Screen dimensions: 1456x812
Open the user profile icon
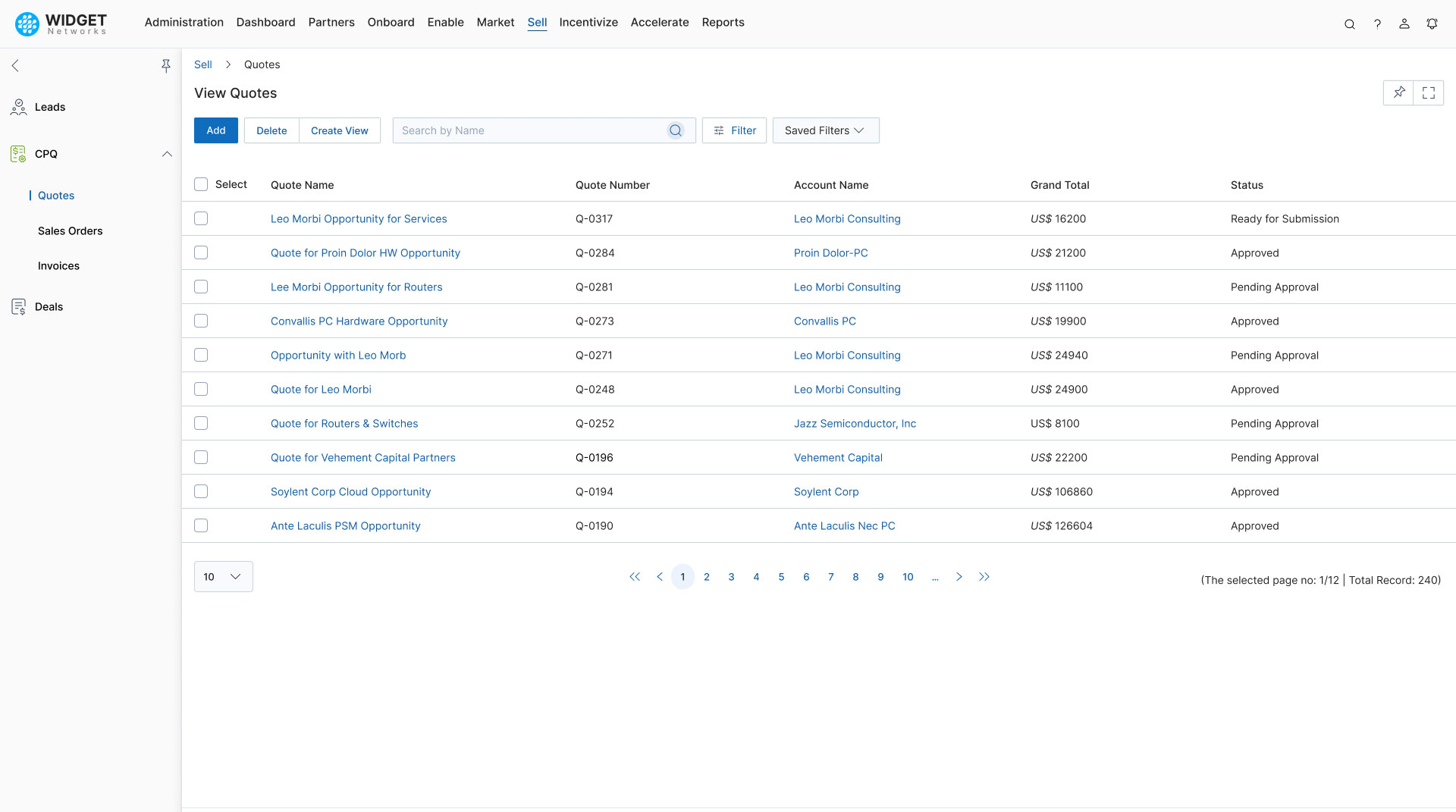click(1404, 24)
